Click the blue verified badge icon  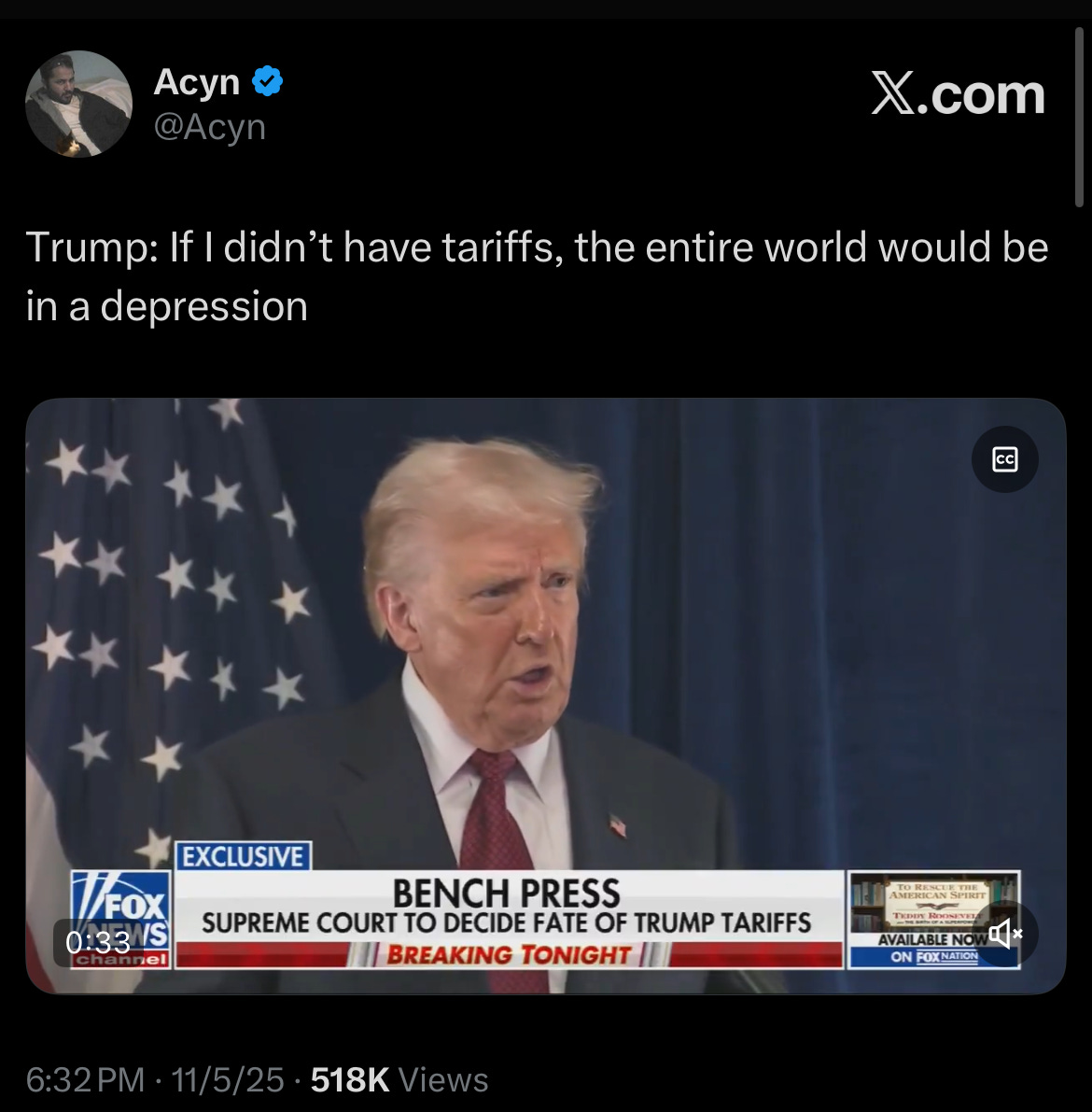pyautogui.click(x=267, y=81)
